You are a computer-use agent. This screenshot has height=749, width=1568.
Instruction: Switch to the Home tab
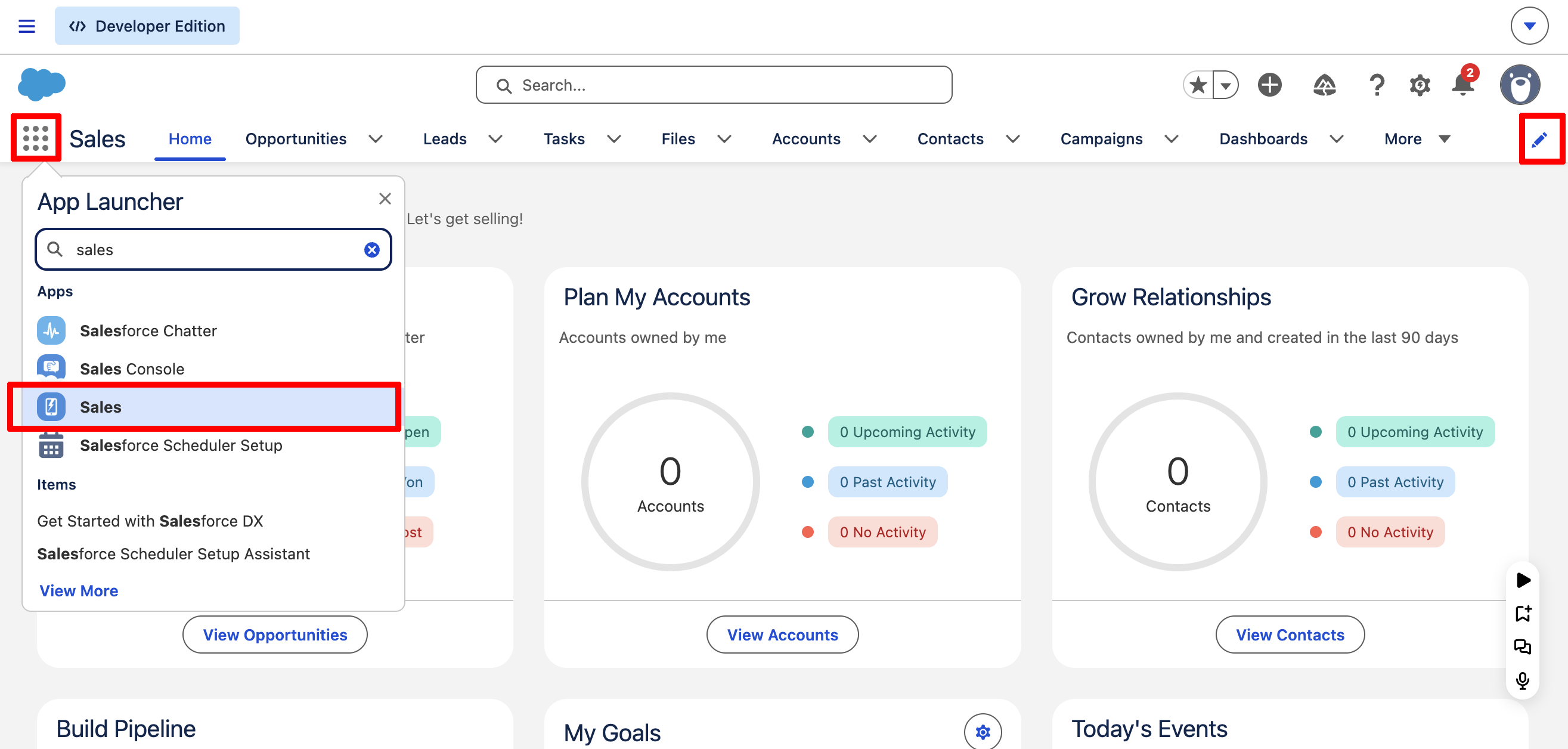tap(190, 139)
